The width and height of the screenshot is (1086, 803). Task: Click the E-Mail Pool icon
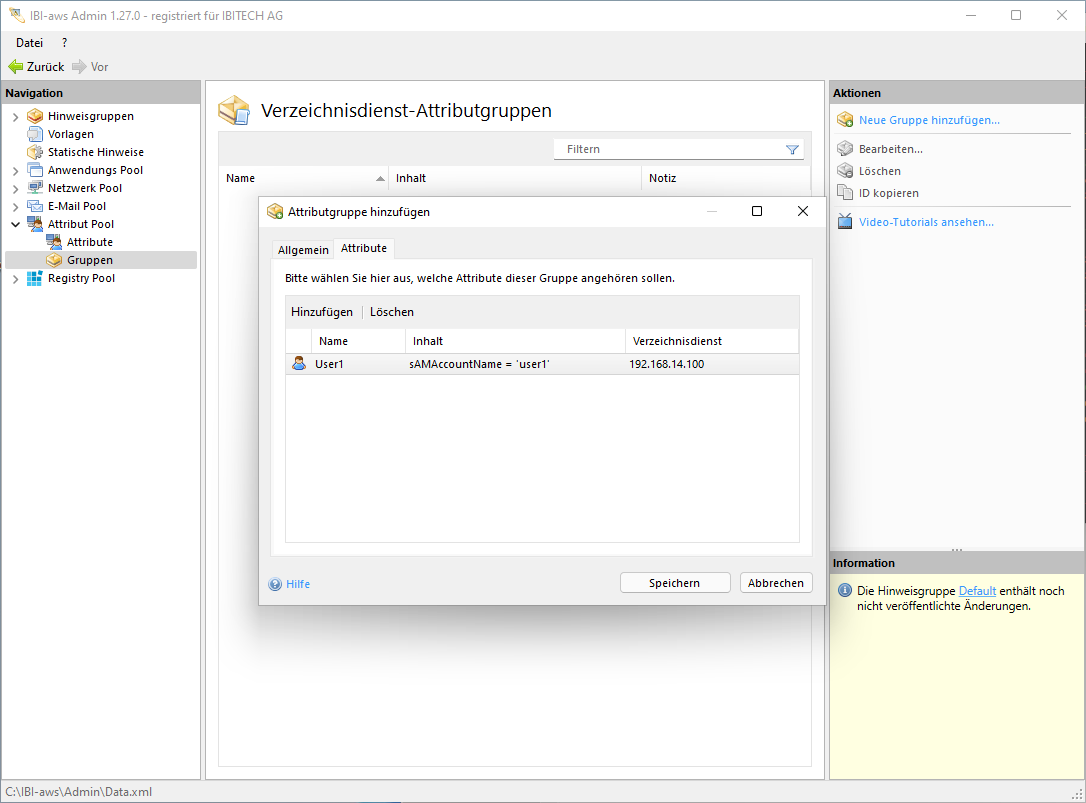[35, 206]
